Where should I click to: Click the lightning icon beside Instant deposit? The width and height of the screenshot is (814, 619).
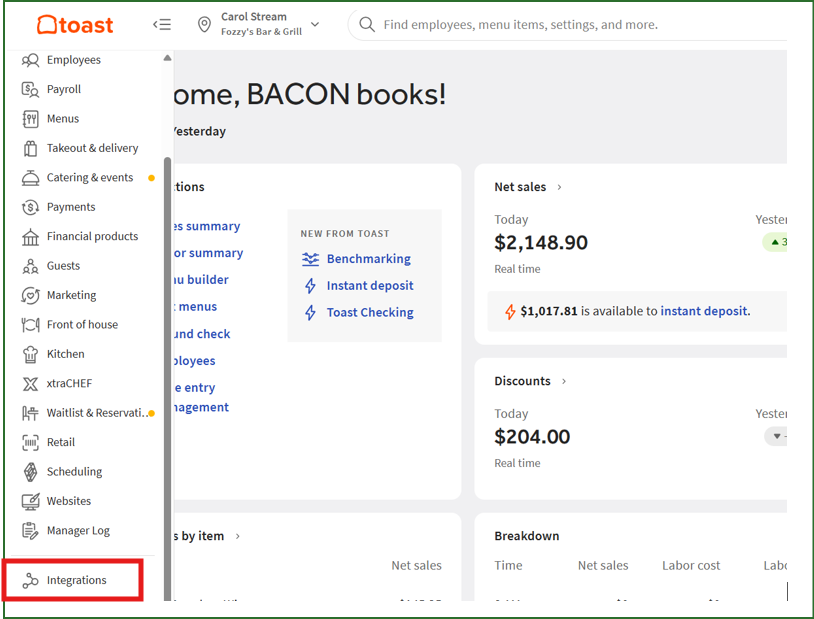pos(310,286)
